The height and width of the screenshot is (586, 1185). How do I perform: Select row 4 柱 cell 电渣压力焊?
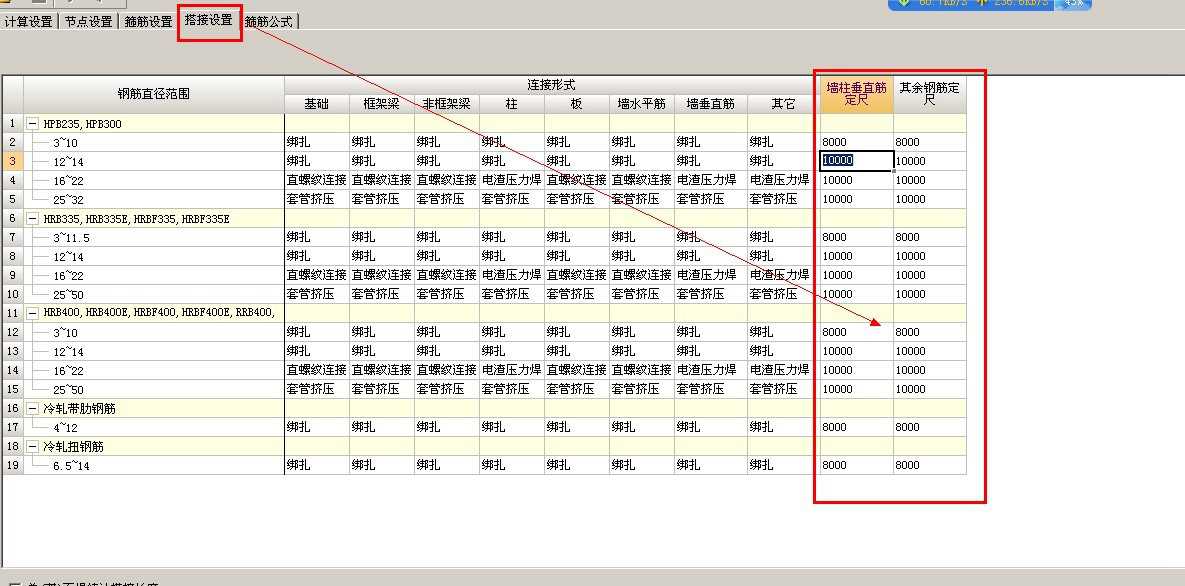coord(512,180)
